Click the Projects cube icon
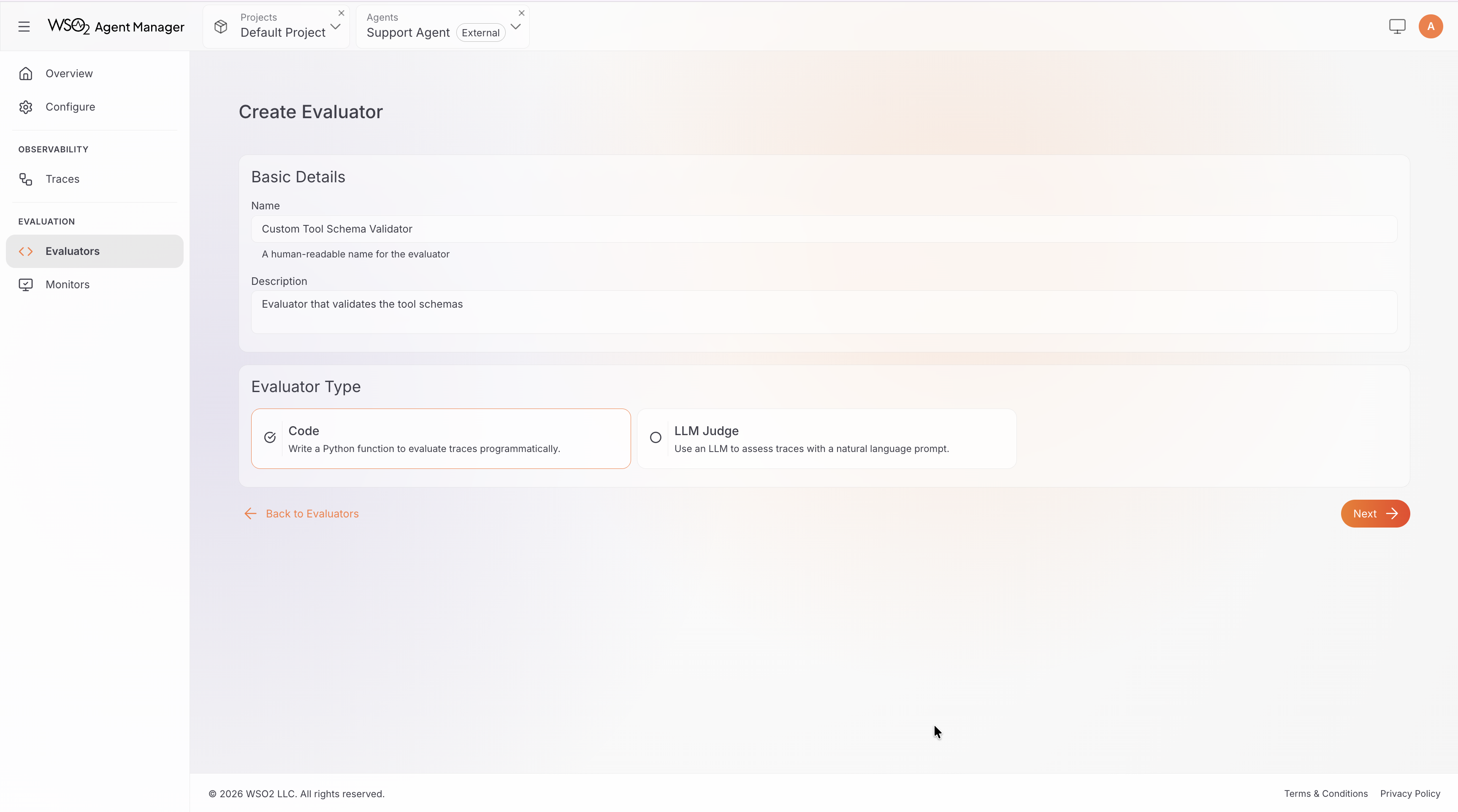 click(221, 27)
